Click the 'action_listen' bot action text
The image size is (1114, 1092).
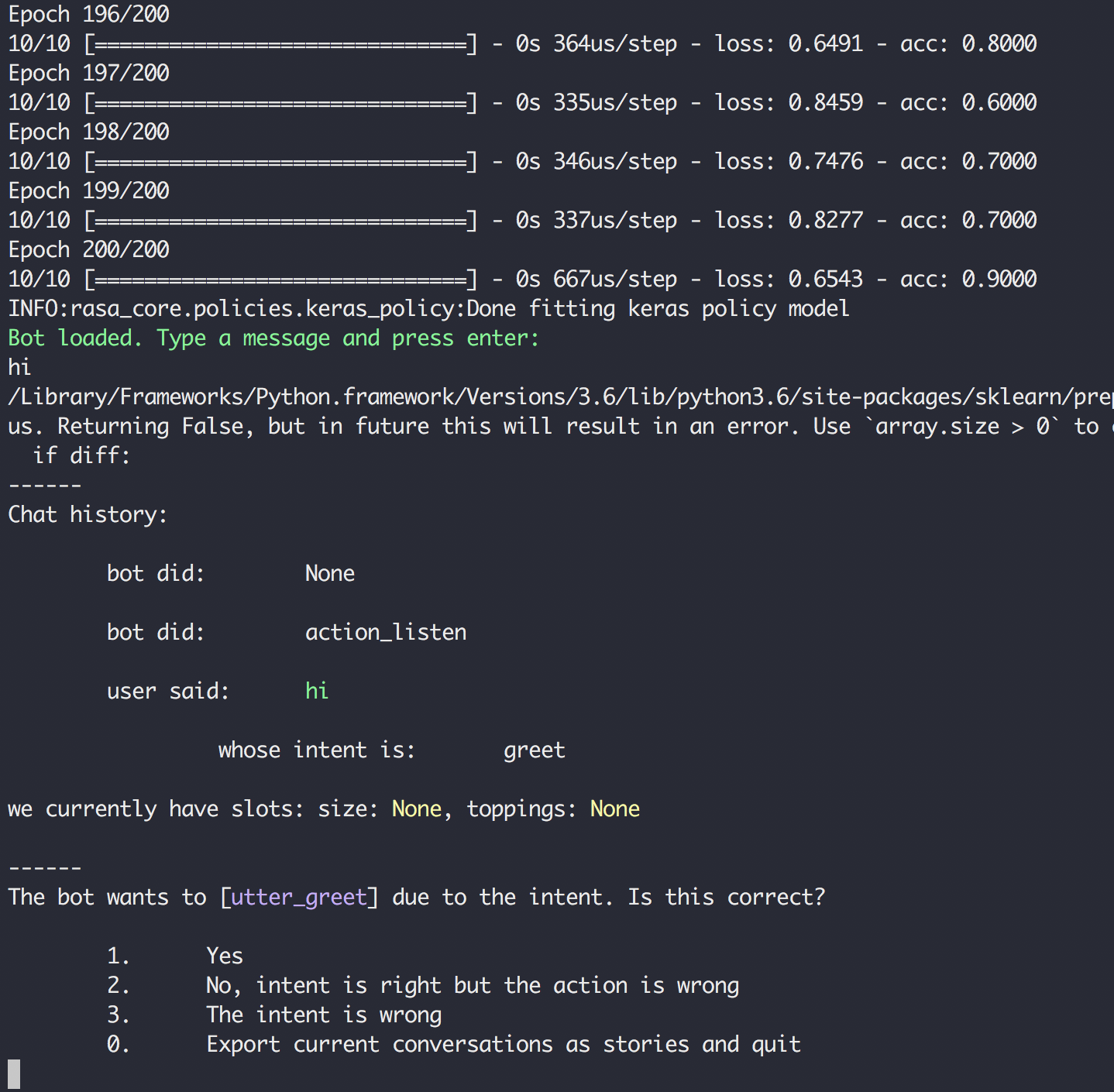pyautogui.click(x=385, y=632)
